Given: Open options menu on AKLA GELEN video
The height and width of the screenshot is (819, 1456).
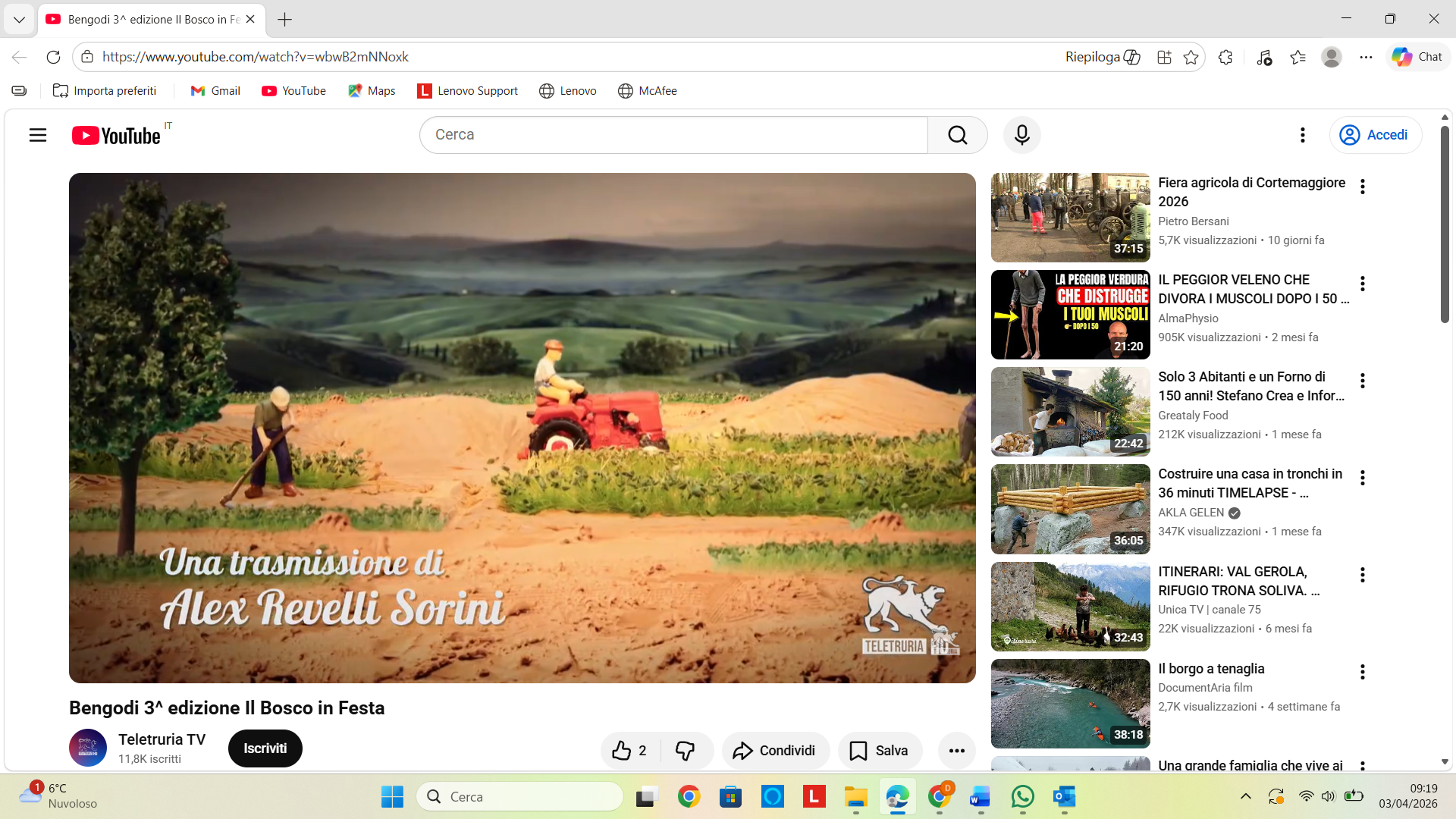Looking at the screenshot, I should tap(1363, 478).
